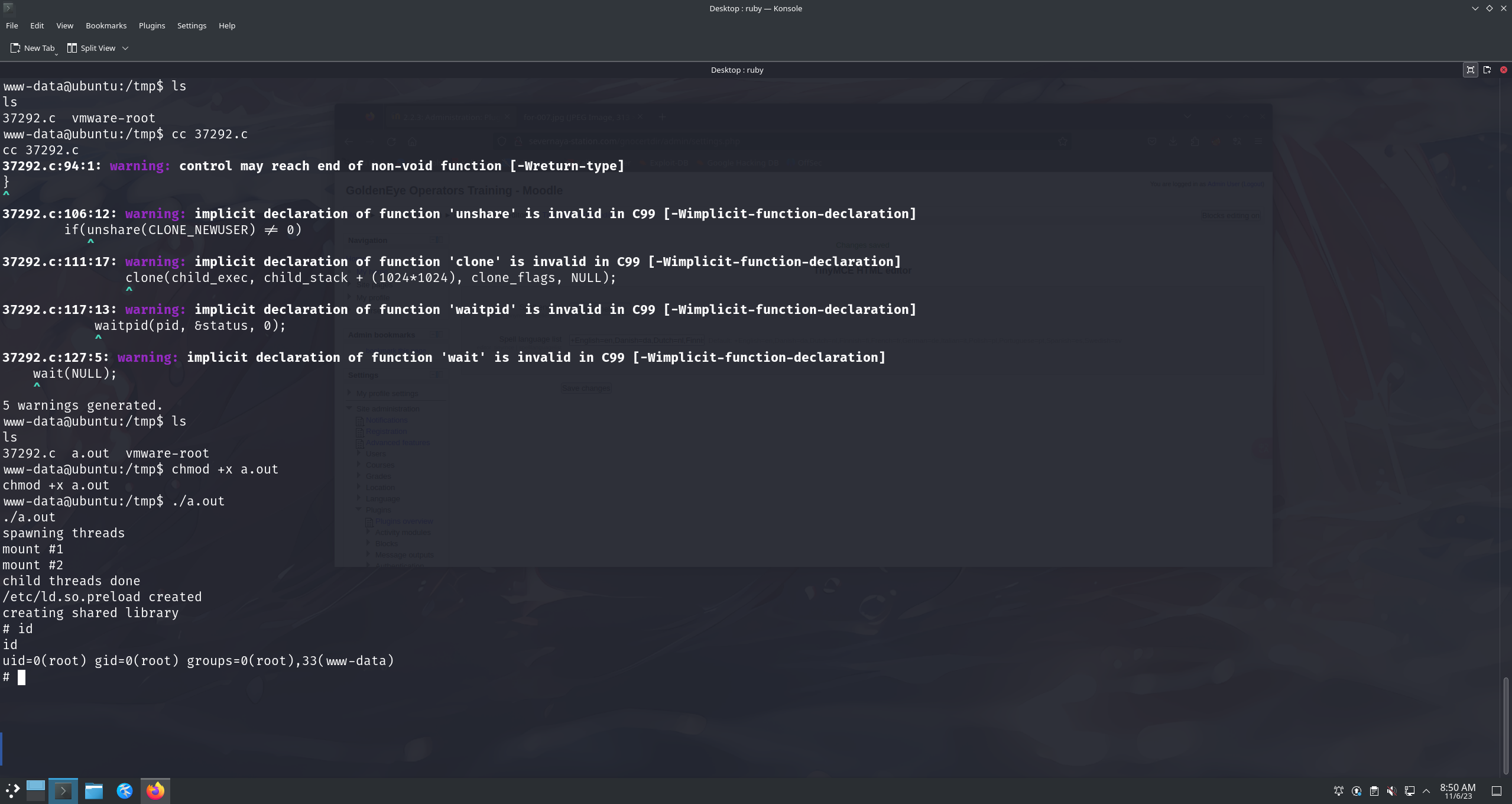Open the KDE application launcher

coord(12,790)
